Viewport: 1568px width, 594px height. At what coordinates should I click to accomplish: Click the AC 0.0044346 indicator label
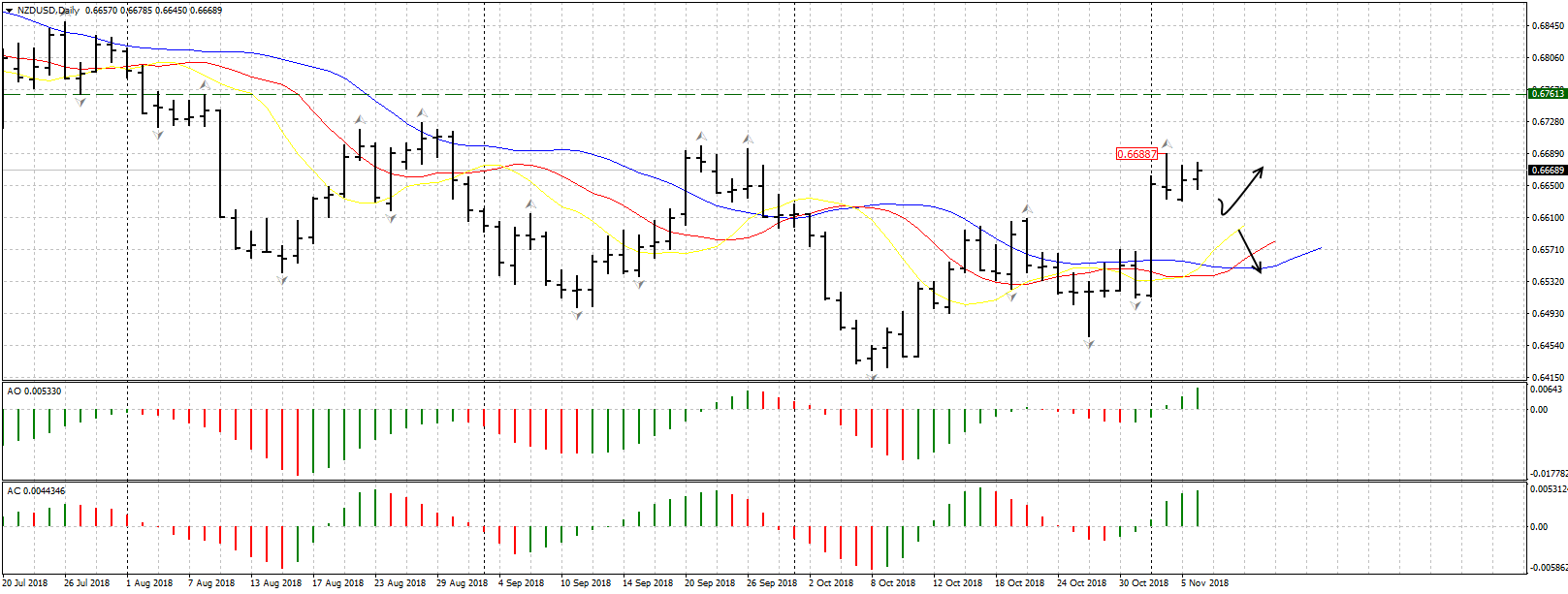click(36, 491)
